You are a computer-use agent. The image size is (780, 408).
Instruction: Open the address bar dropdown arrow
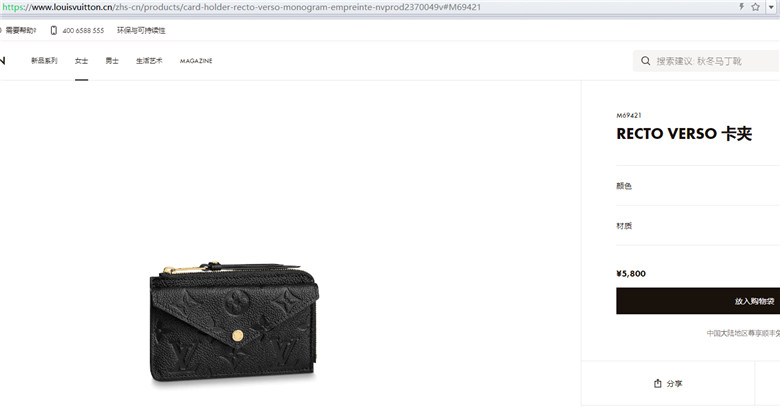point(771,7)
